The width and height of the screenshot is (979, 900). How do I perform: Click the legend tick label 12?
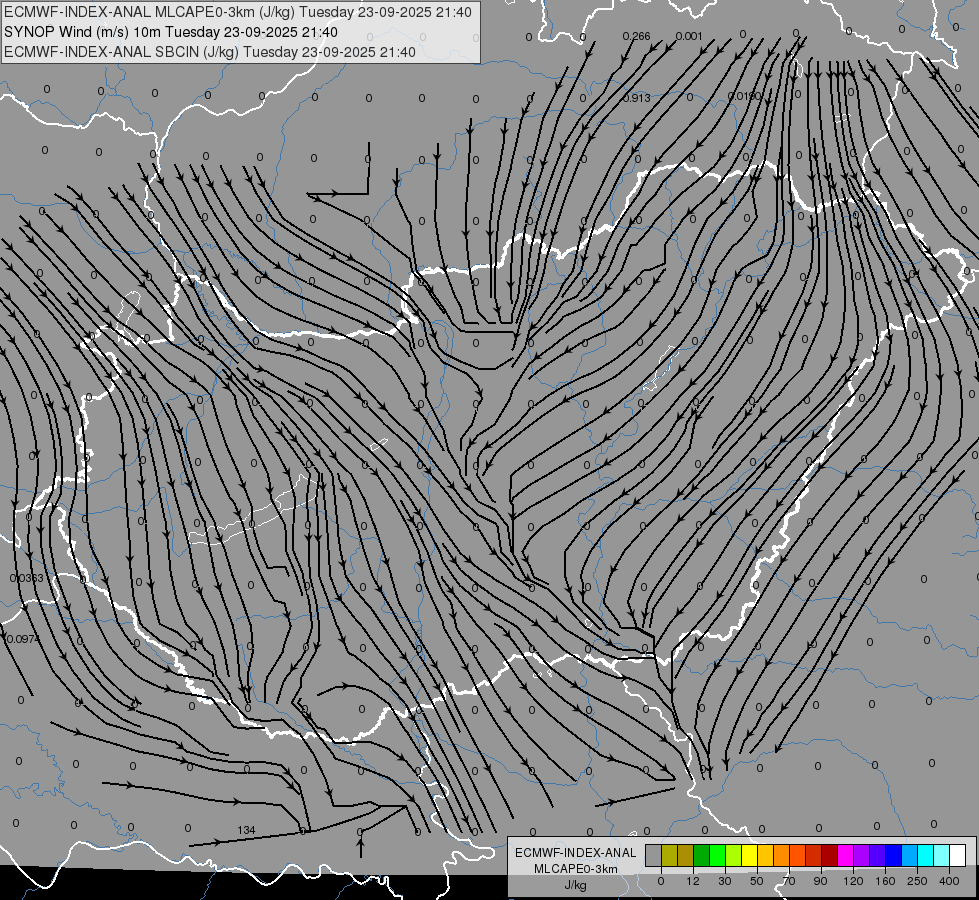[693, 881]
